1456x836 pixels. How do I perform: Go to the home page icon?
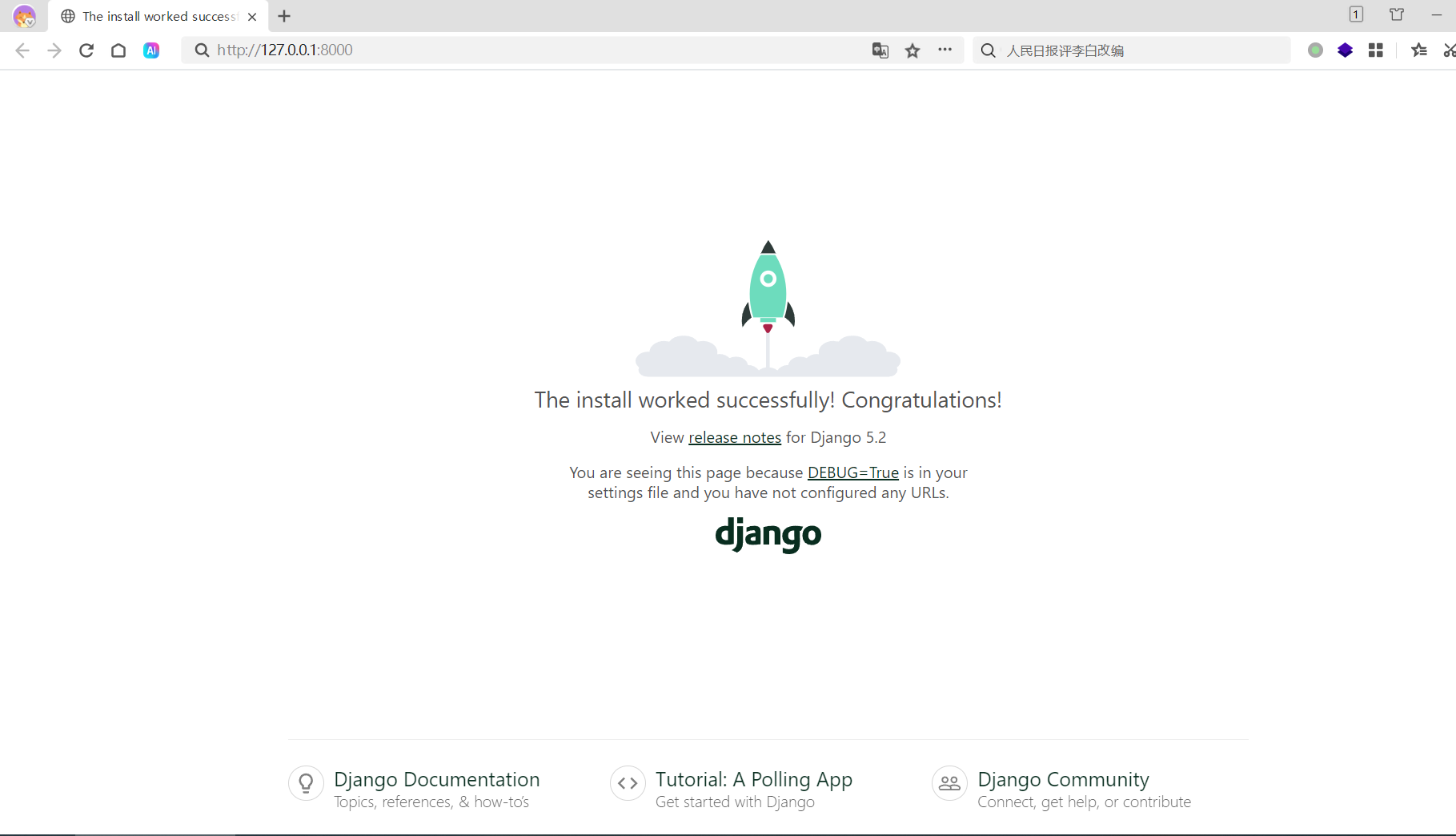(118, 50)
